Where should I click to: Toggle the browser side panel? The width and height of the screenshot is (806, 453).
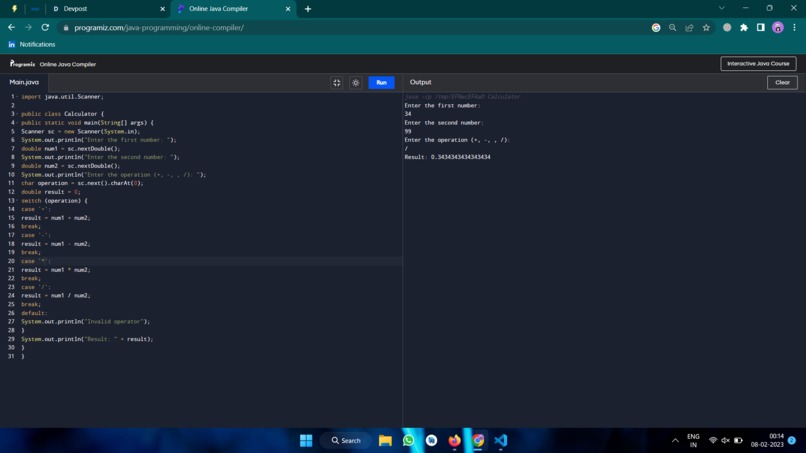pyautogui.click(x=761, y=28)
